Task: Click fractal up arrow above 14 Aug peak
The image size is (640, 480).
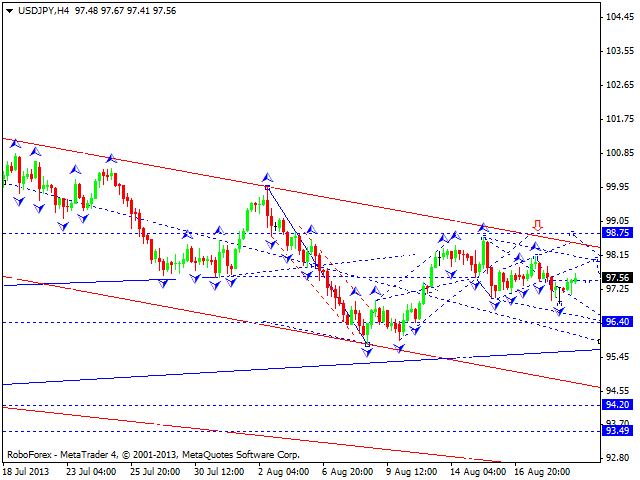Action: [x=482, y=228]
